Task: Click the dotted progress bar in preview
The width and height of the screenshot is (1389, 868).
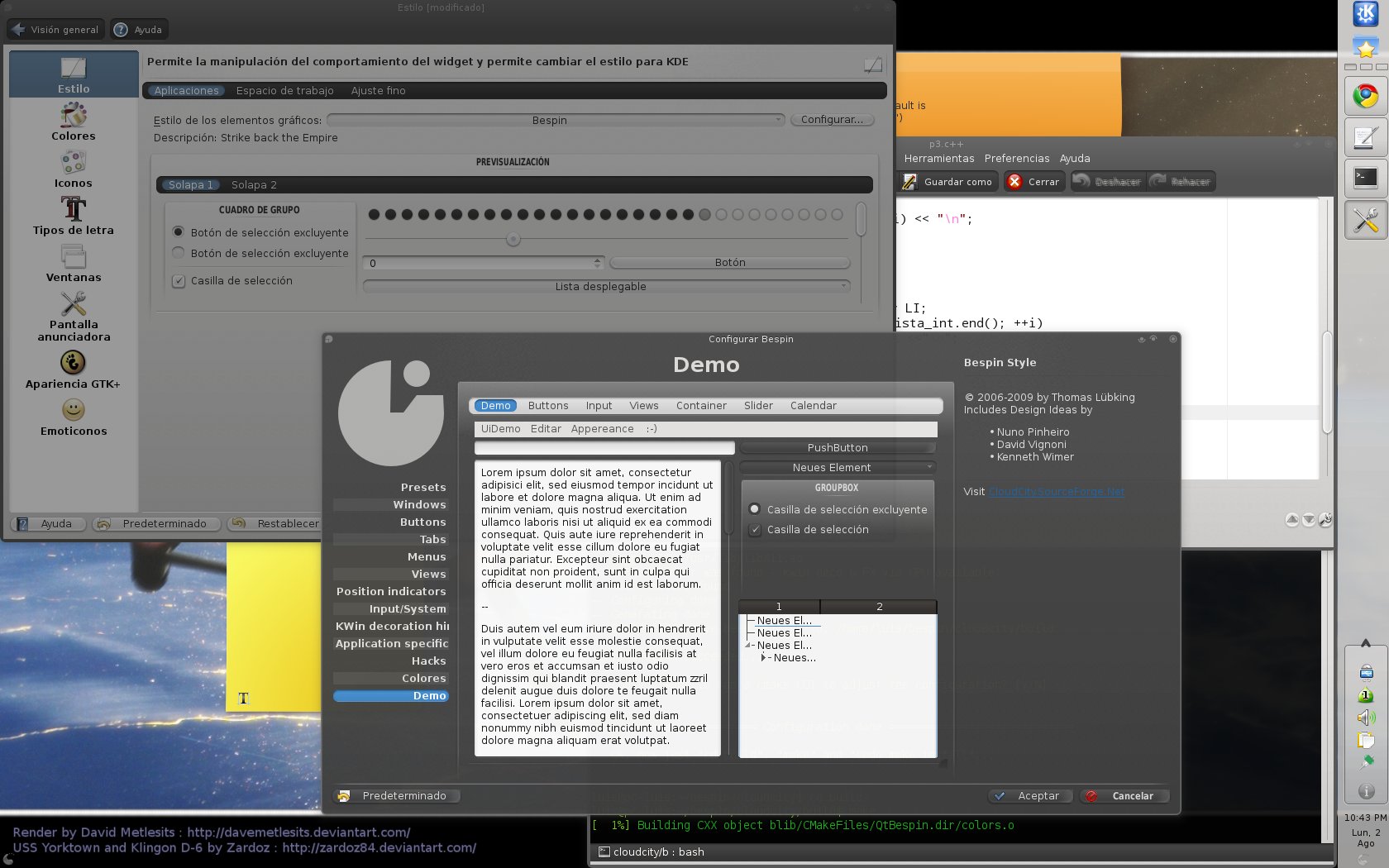Action: click(x=606, y=215)
